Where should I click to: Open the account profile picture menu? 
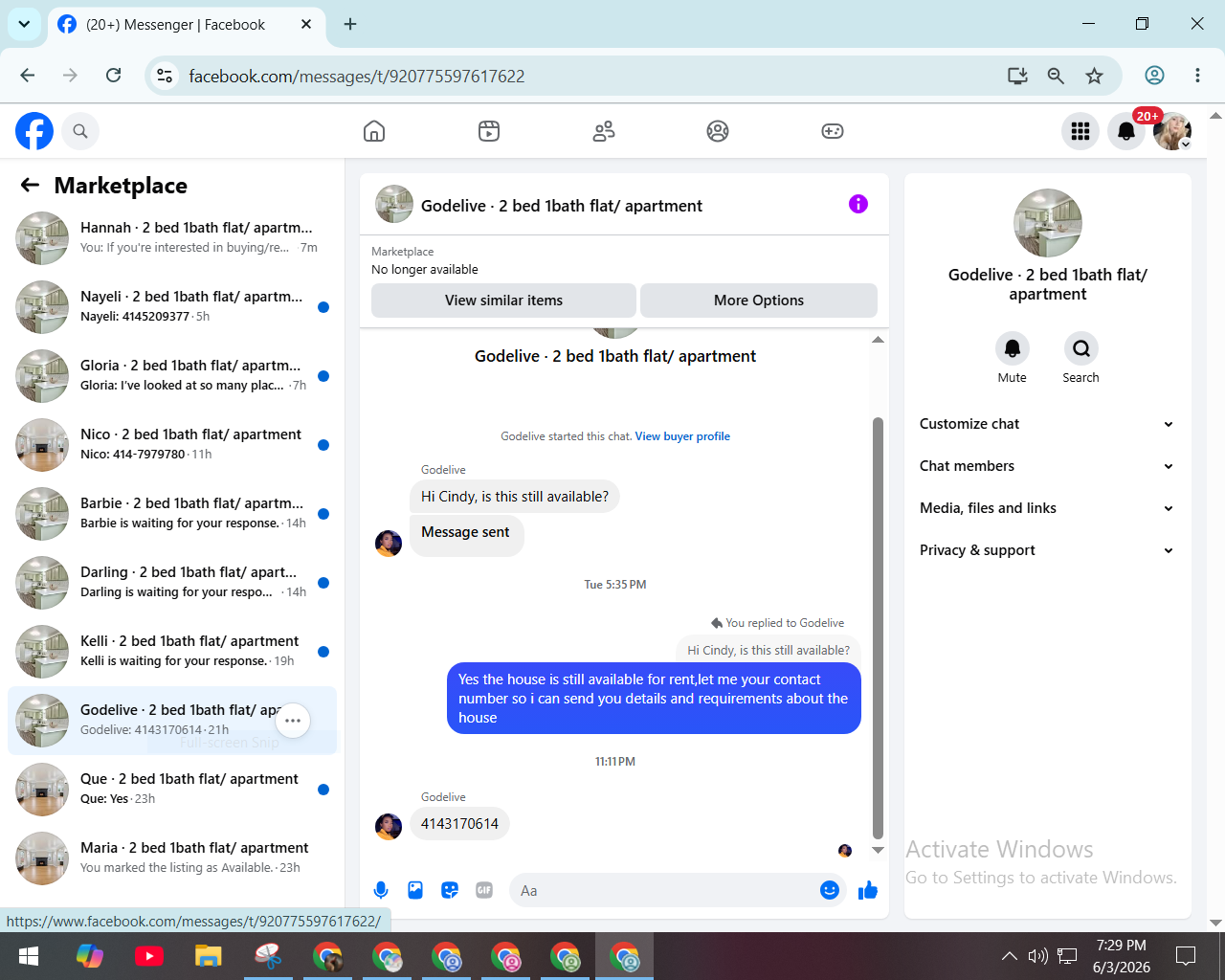[1172, 131]
